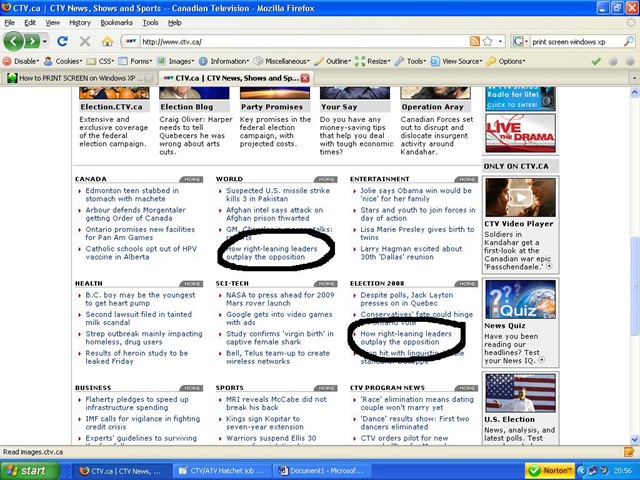The height and width of the screenshot is (480, 640).
Task: Open the Edit menu
Action: (x=30, y=23)
